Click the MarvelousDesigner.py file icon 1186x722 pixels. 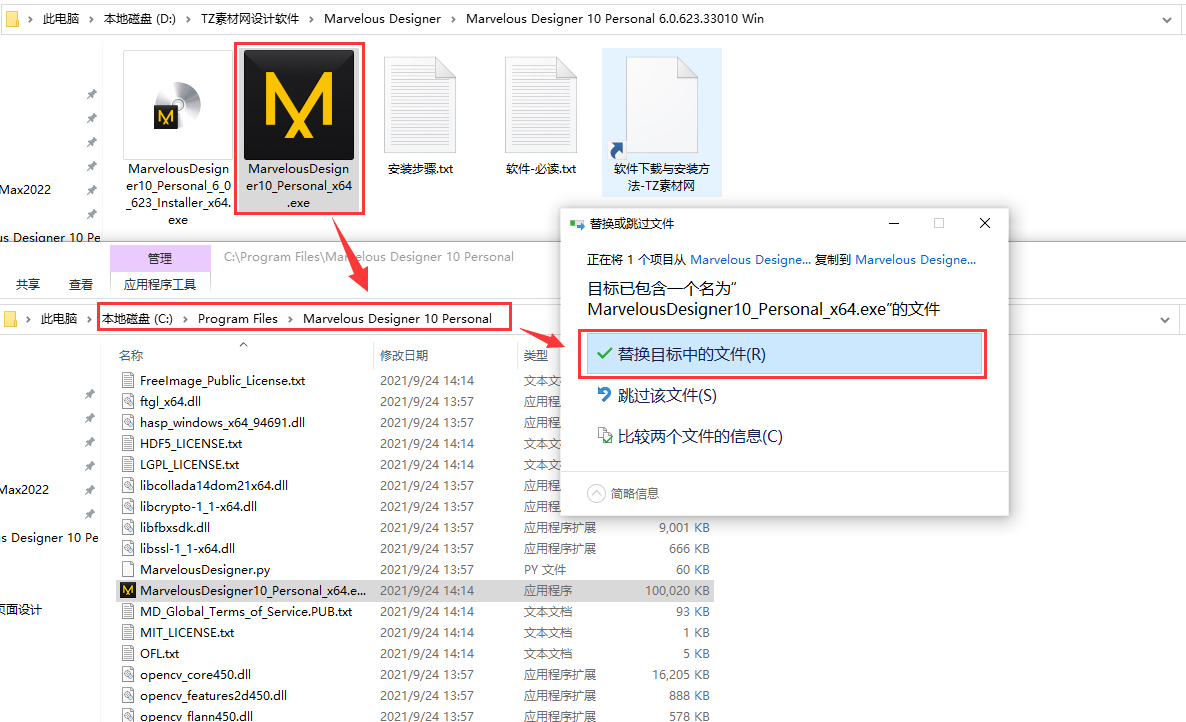128,569
